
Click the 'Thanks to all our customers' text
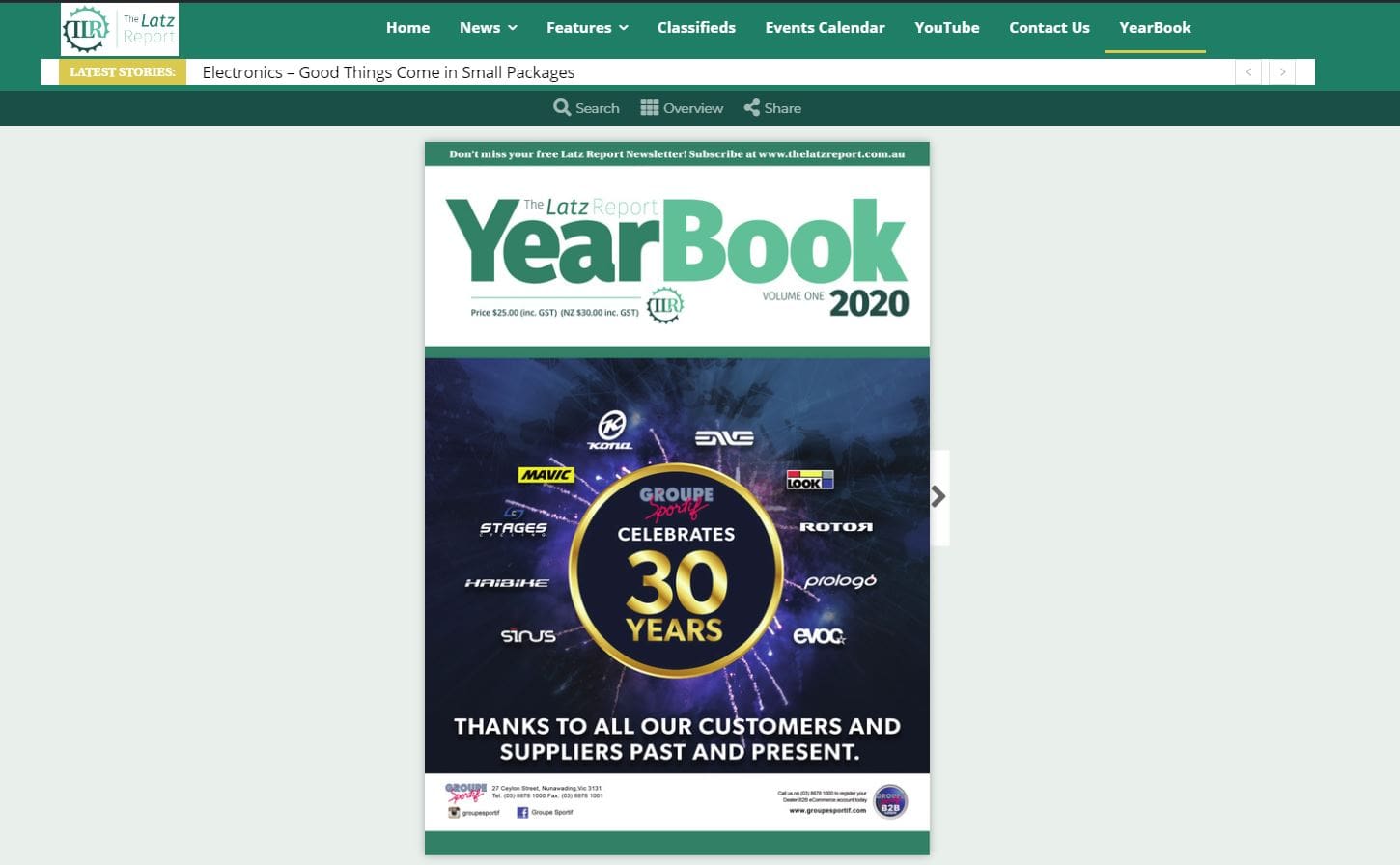tap(678, 739)
